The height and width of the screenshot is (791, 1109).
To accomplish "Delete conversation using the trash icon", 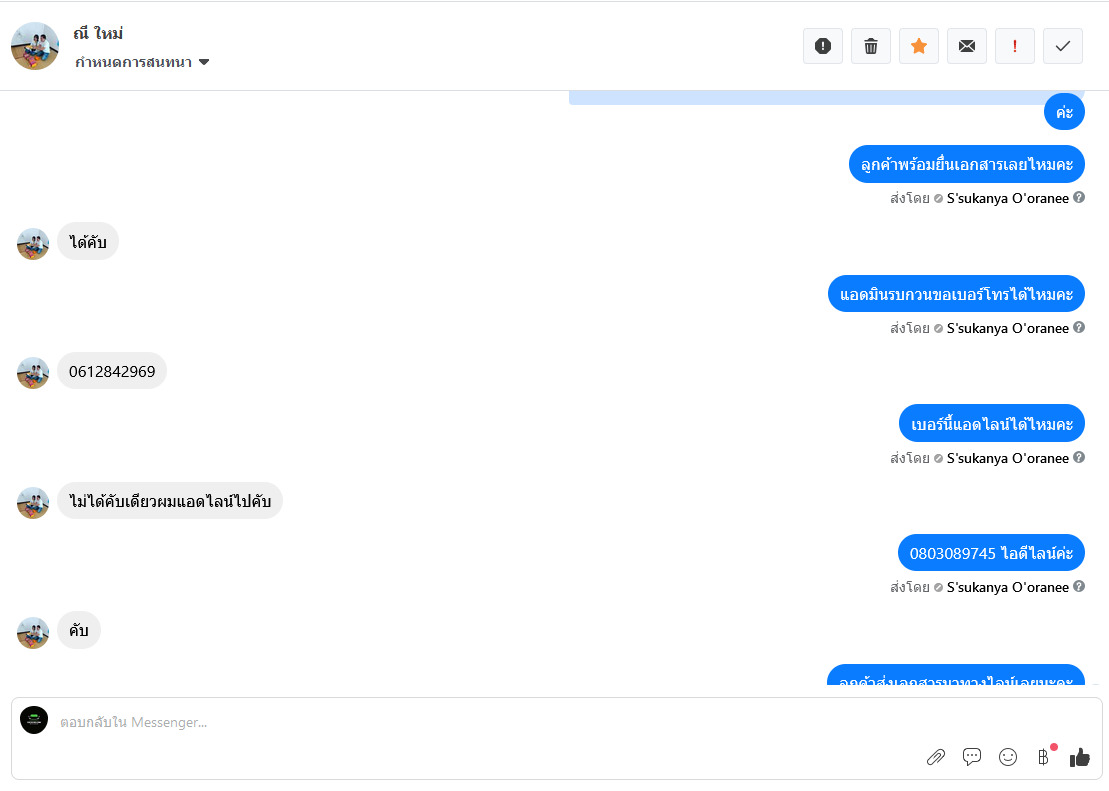I will [871, 46].
